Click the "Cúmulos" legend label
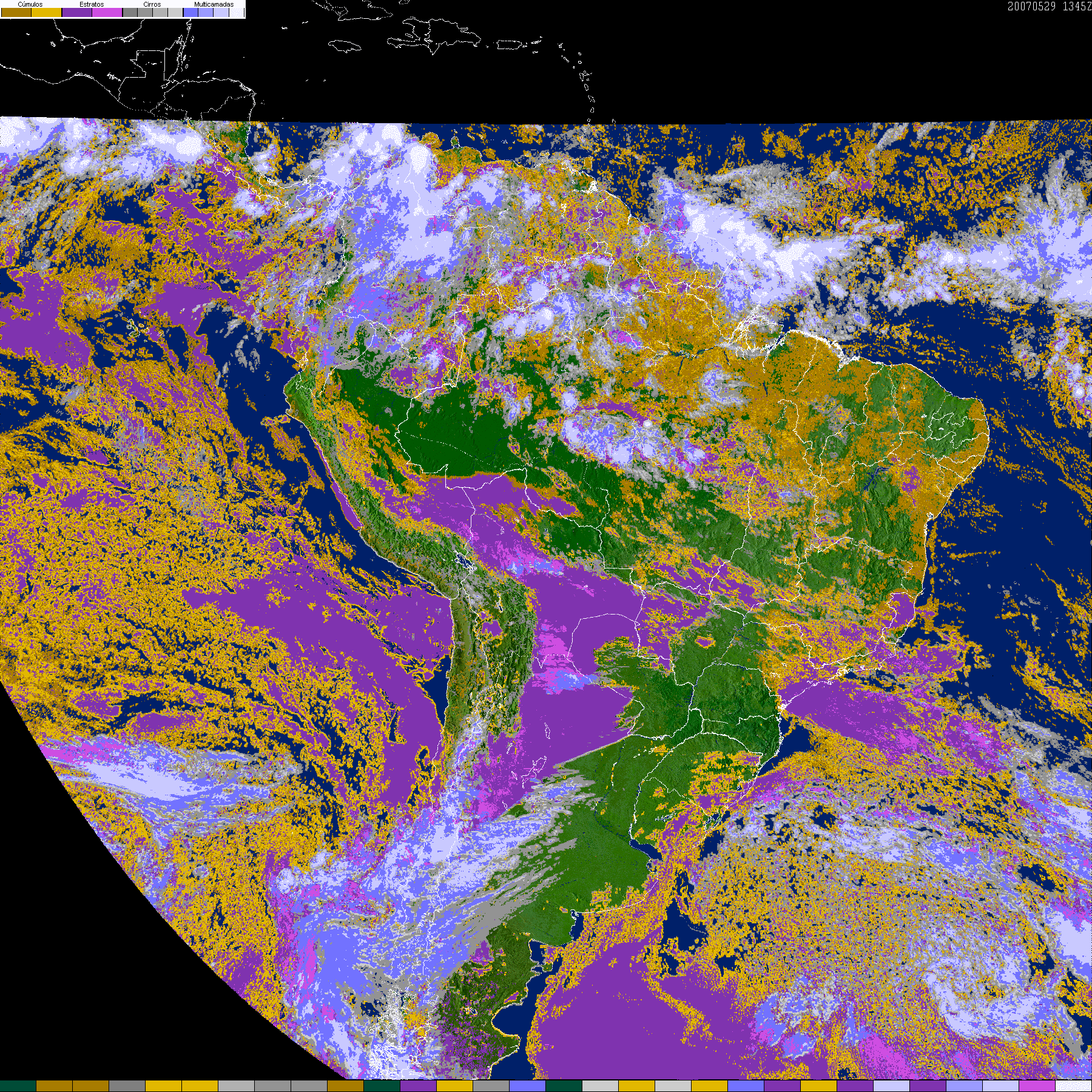The height and width of the screenshot is (1092, 1092). 30,4
